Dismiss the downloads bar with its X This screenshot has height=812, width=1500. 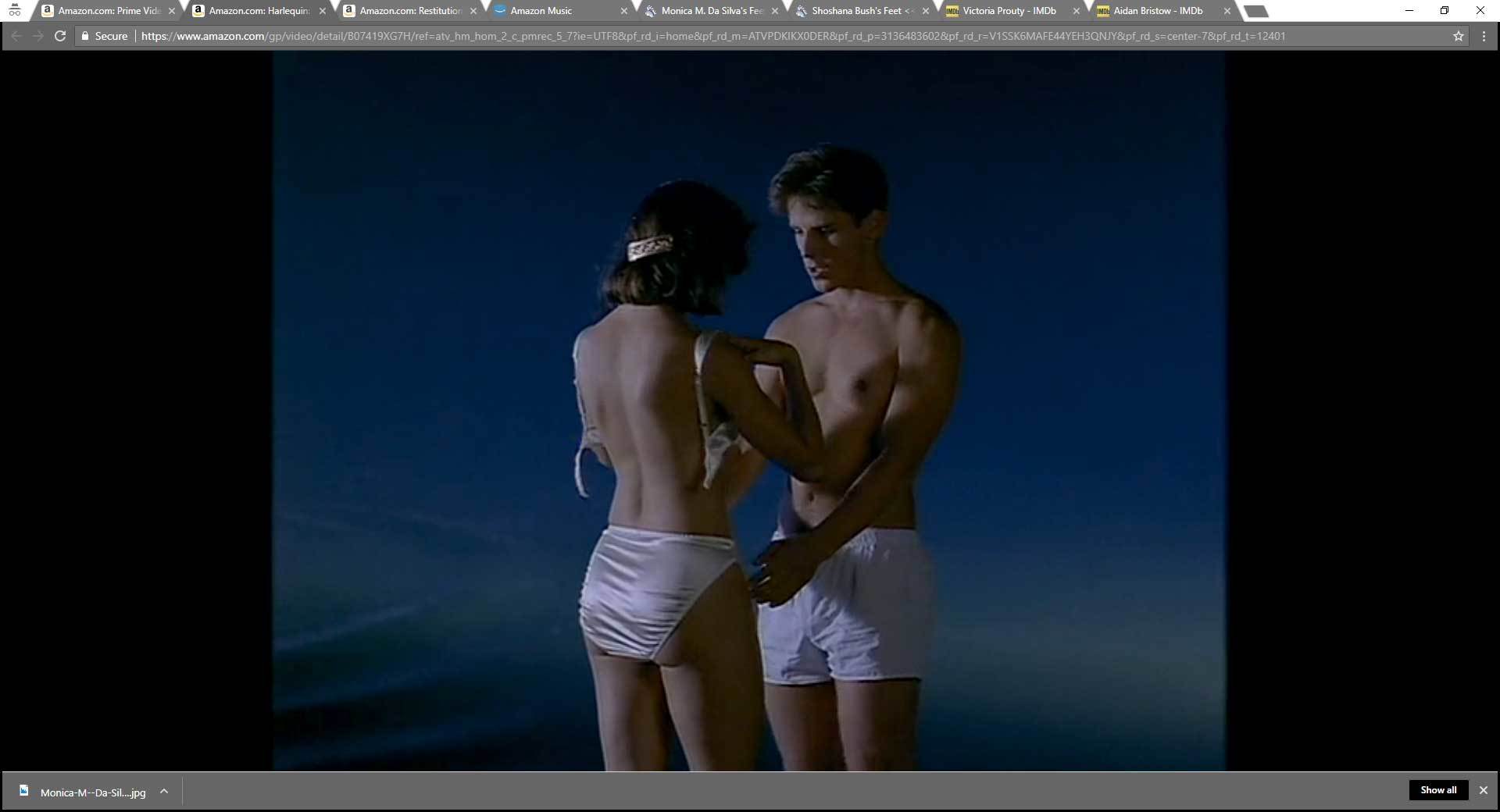point(1483,790)
